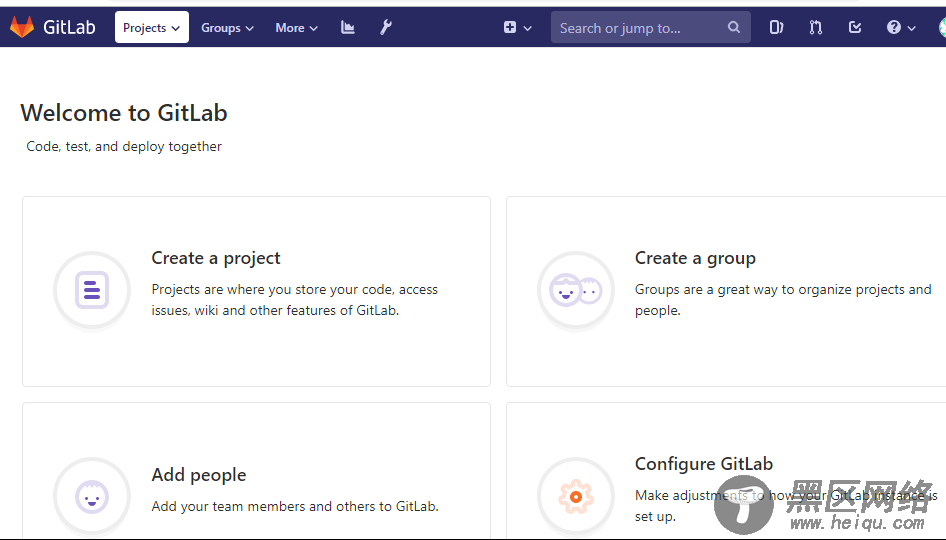Open the Admin Area wrench icon
Viewport: 946px width, 540px height.
click(386, 27)
